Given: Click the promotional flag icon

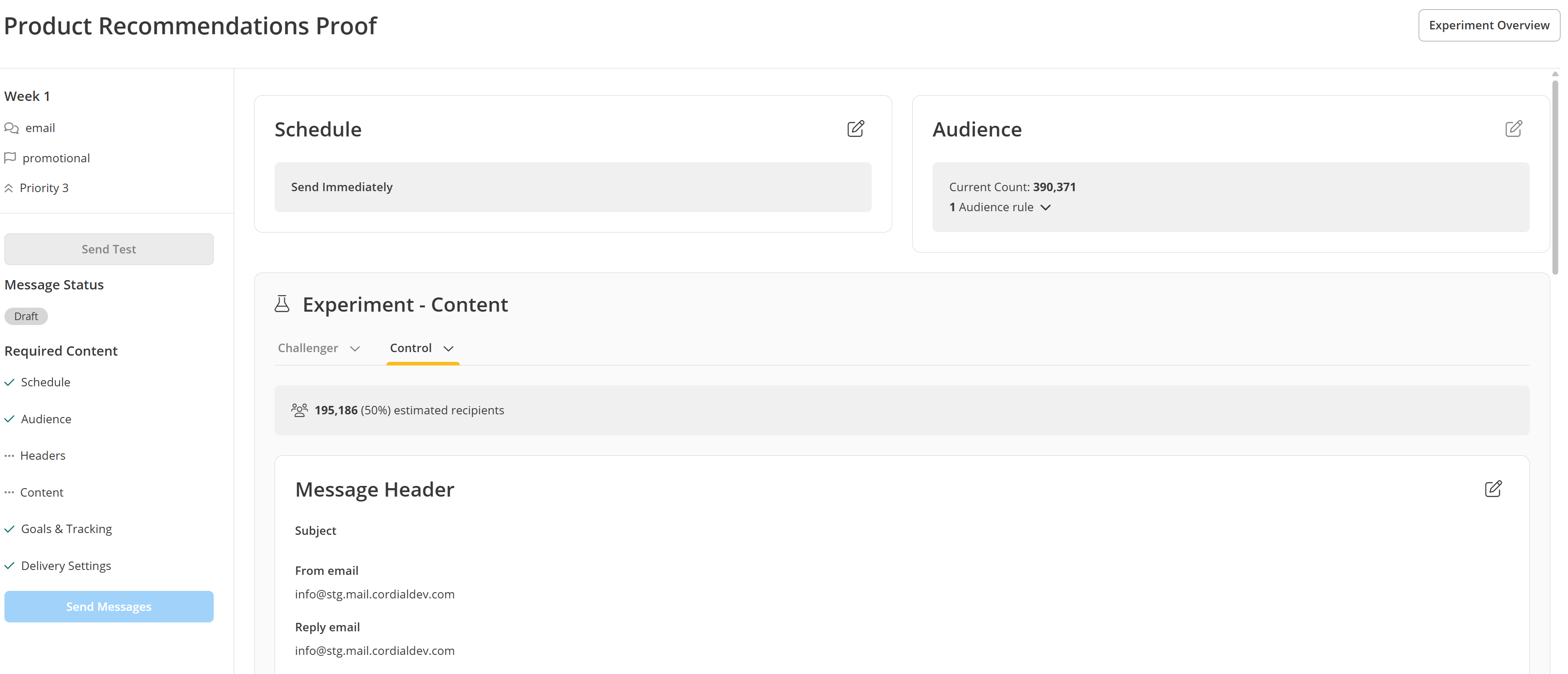Looking at the screenshot, I should (10, 158).
